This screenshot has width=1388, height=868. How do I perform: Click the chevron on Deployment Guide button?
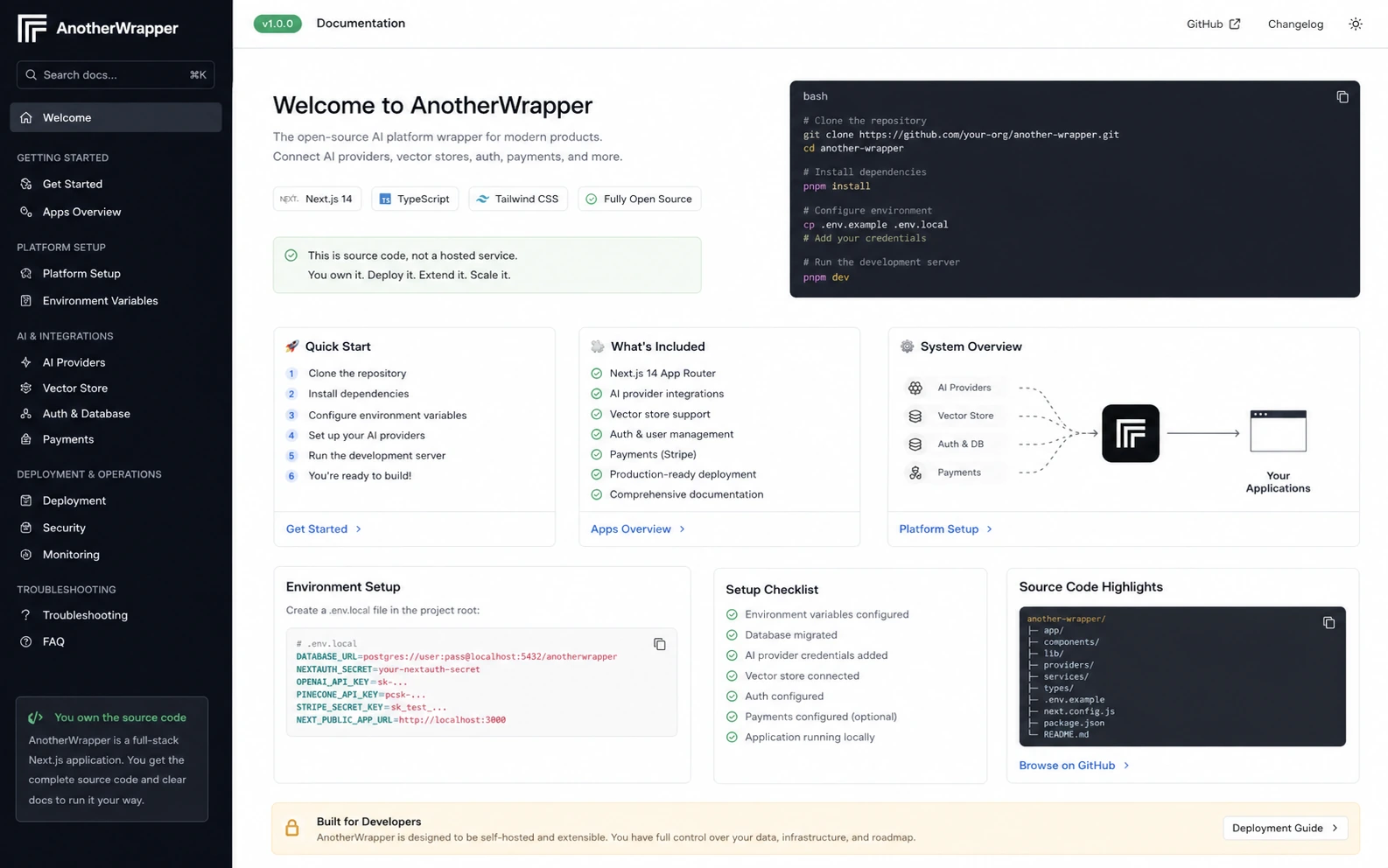[1335, 828]
